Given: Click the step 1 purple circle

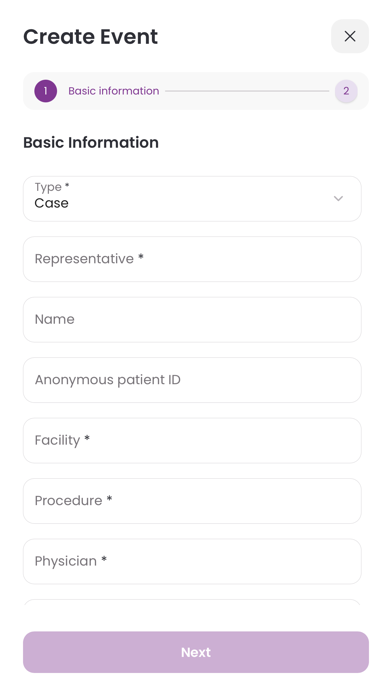Looking at the screenshot, I should [x=45, y=91].
